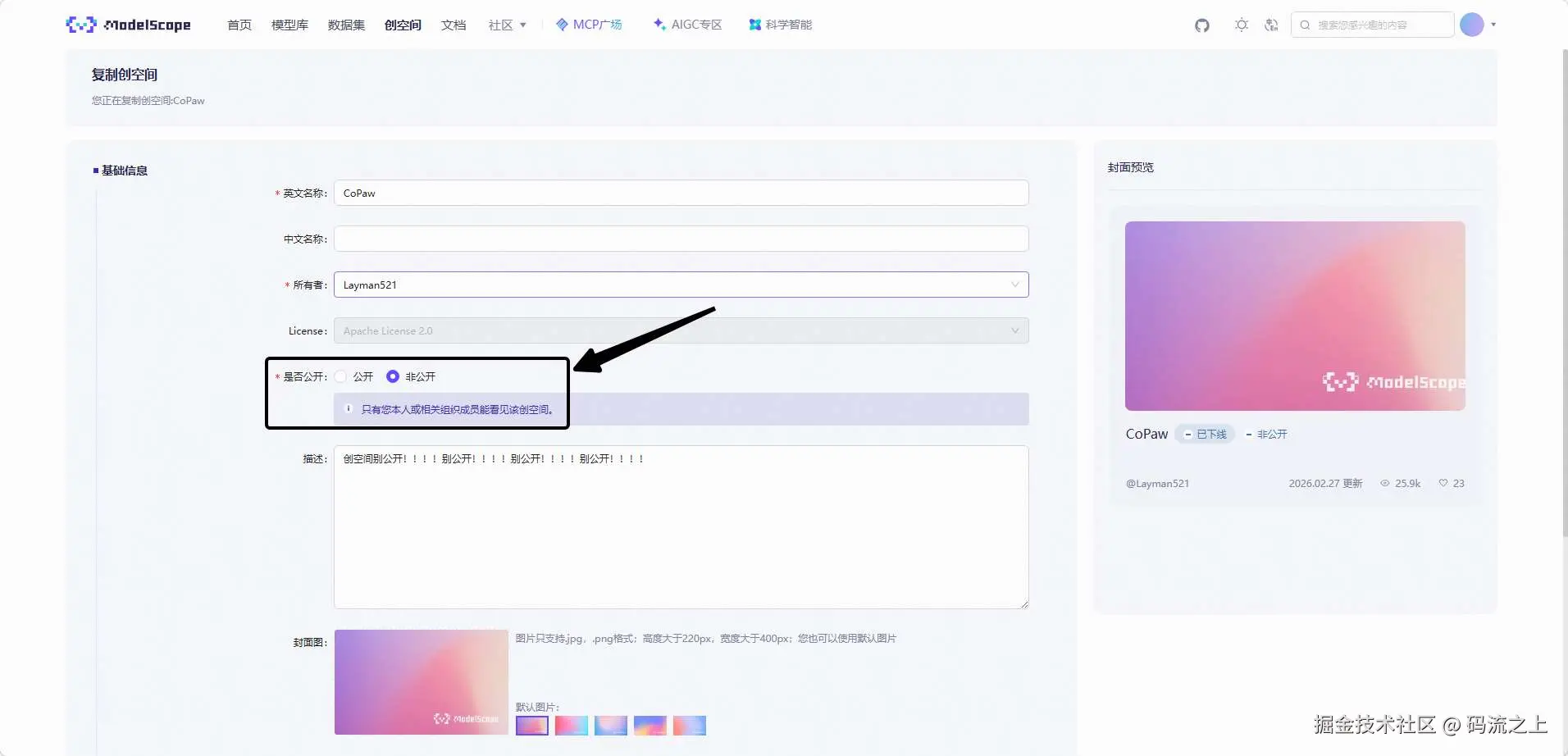The height and width of the screenshot is (756, 1568).
Task: Open the License dropdown Apache License 2.0
Action: (x=681, y=330)
